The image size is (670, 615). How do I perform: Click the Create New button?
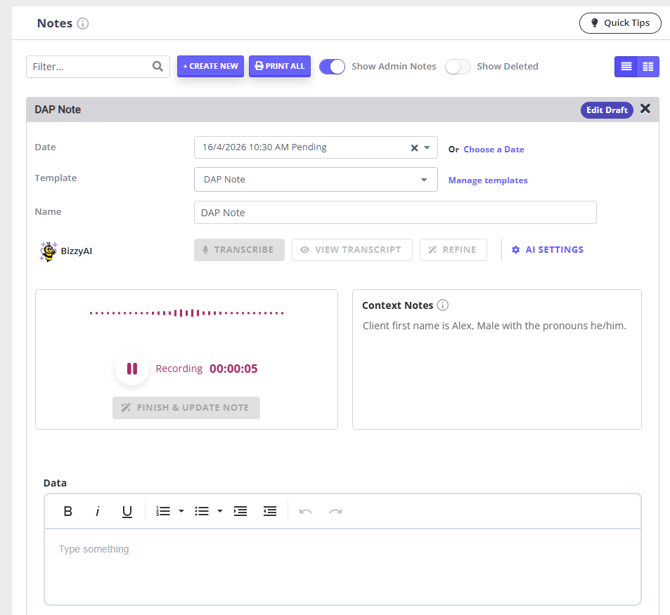tap(211, 66)
